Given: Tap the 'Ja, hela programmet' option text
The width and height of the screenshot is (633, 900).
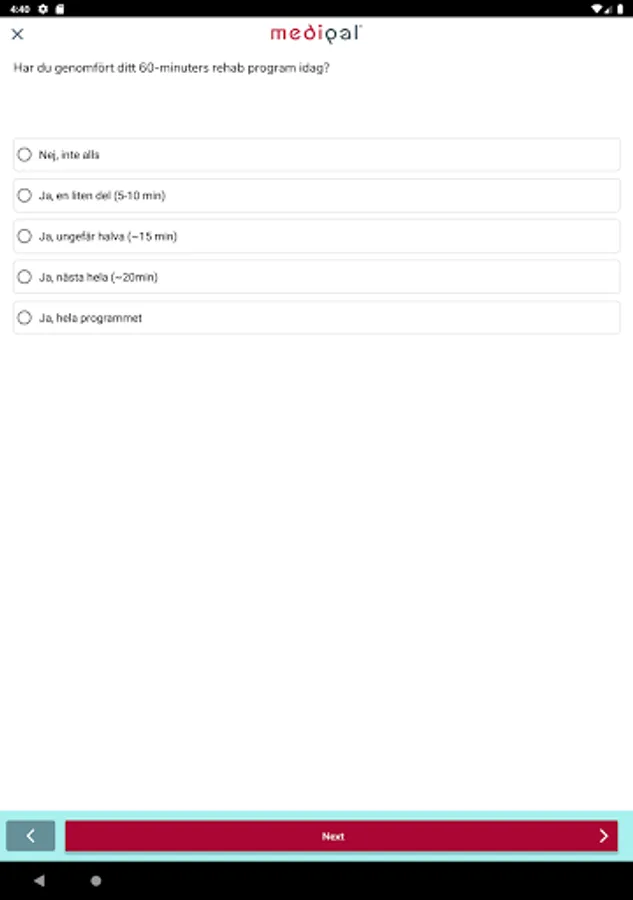Looking at the screenshot, I should [x=90, y=318].
